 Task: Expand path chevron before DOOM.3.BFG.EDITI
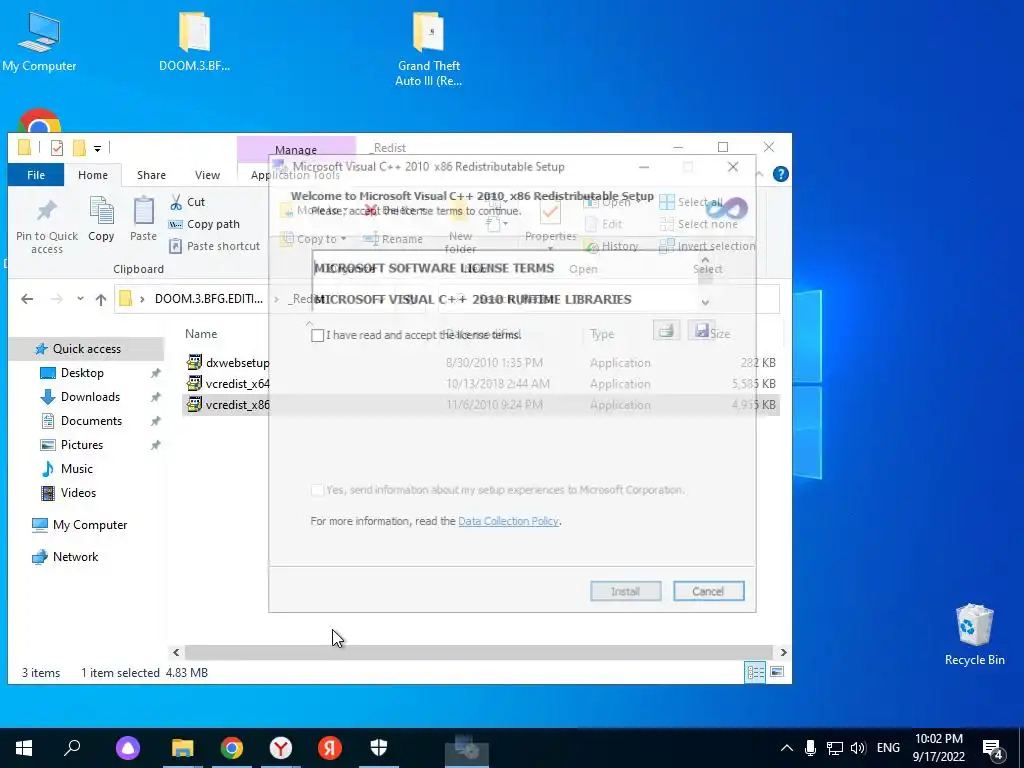(x=142, y=299)
